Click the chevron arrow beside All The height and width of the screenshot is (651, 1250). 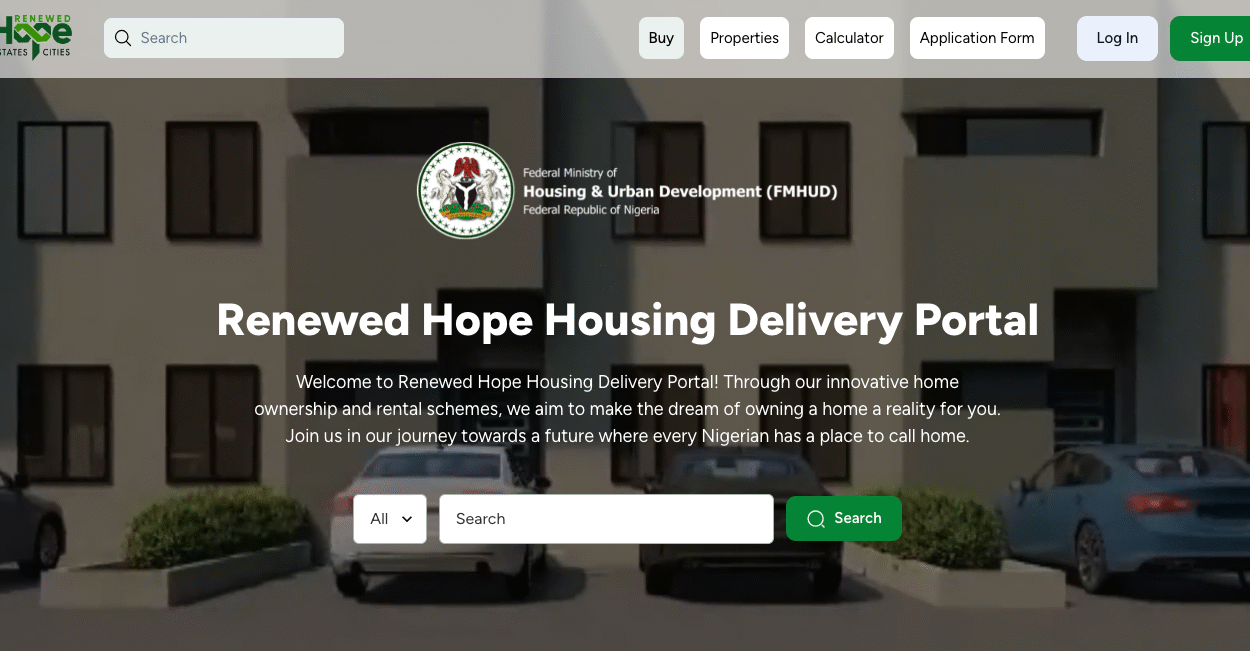tap(407, 519)
